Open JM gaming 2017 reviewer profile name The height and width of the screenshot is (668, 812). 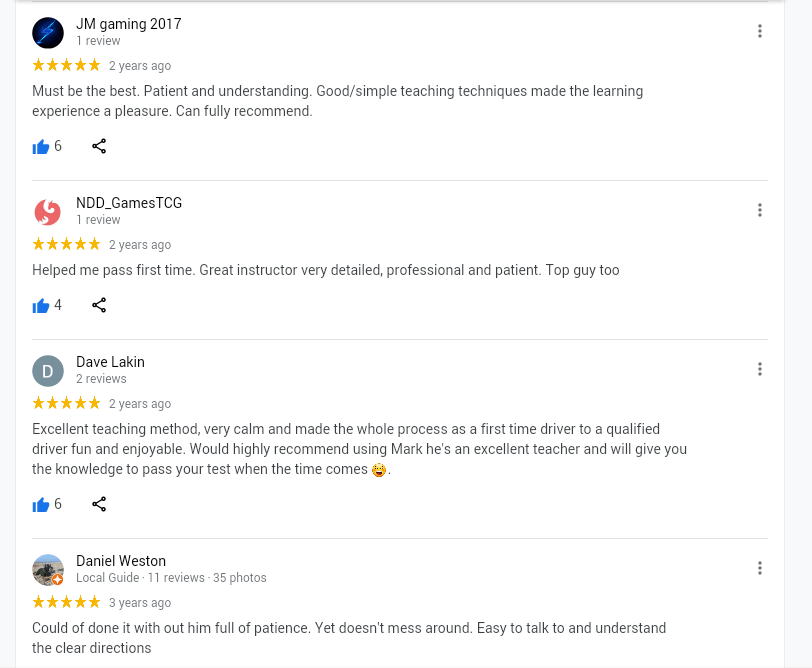(x=129, y=24)
